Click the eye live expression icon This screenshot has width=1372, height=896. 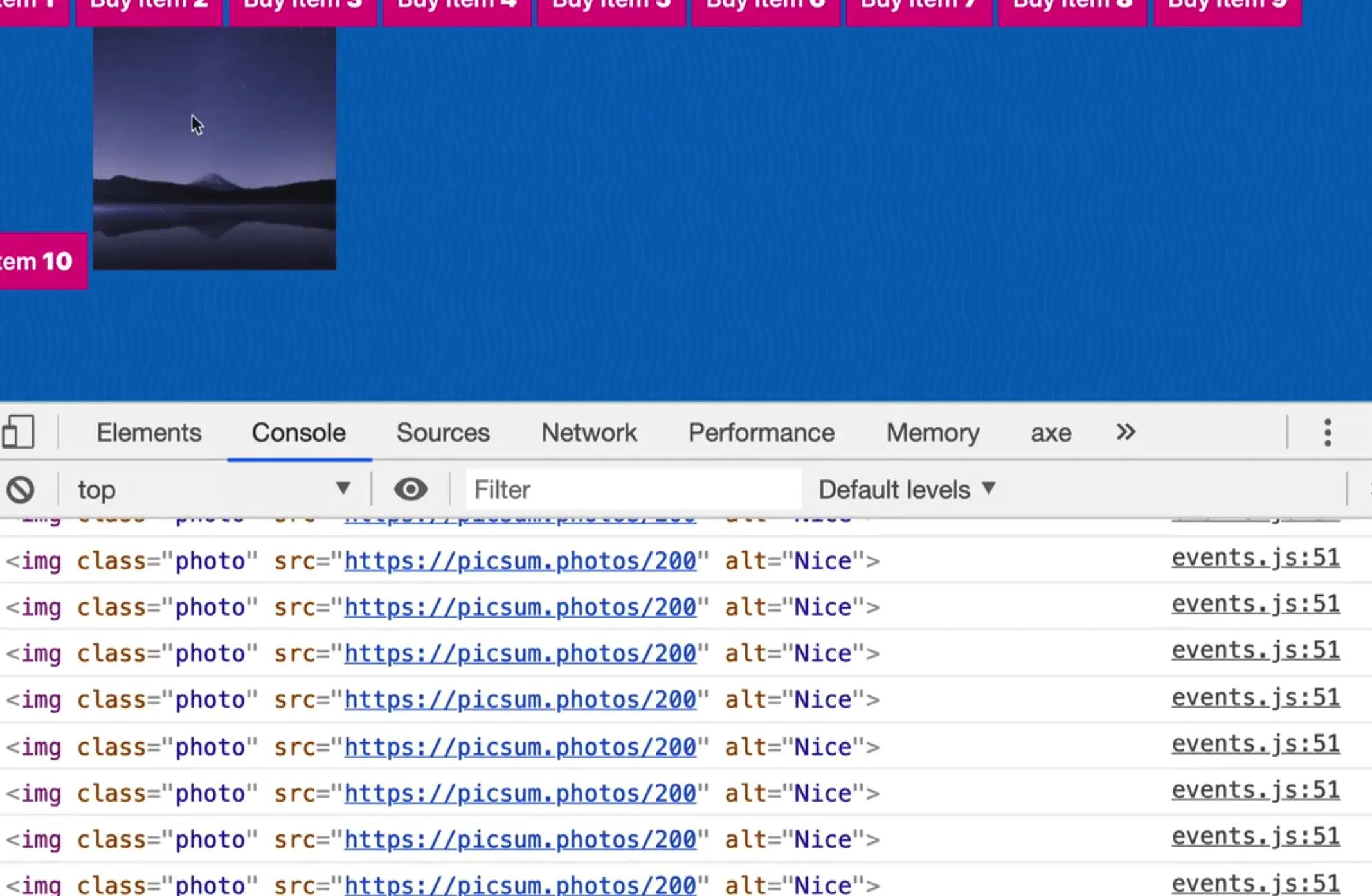(410, 490)
